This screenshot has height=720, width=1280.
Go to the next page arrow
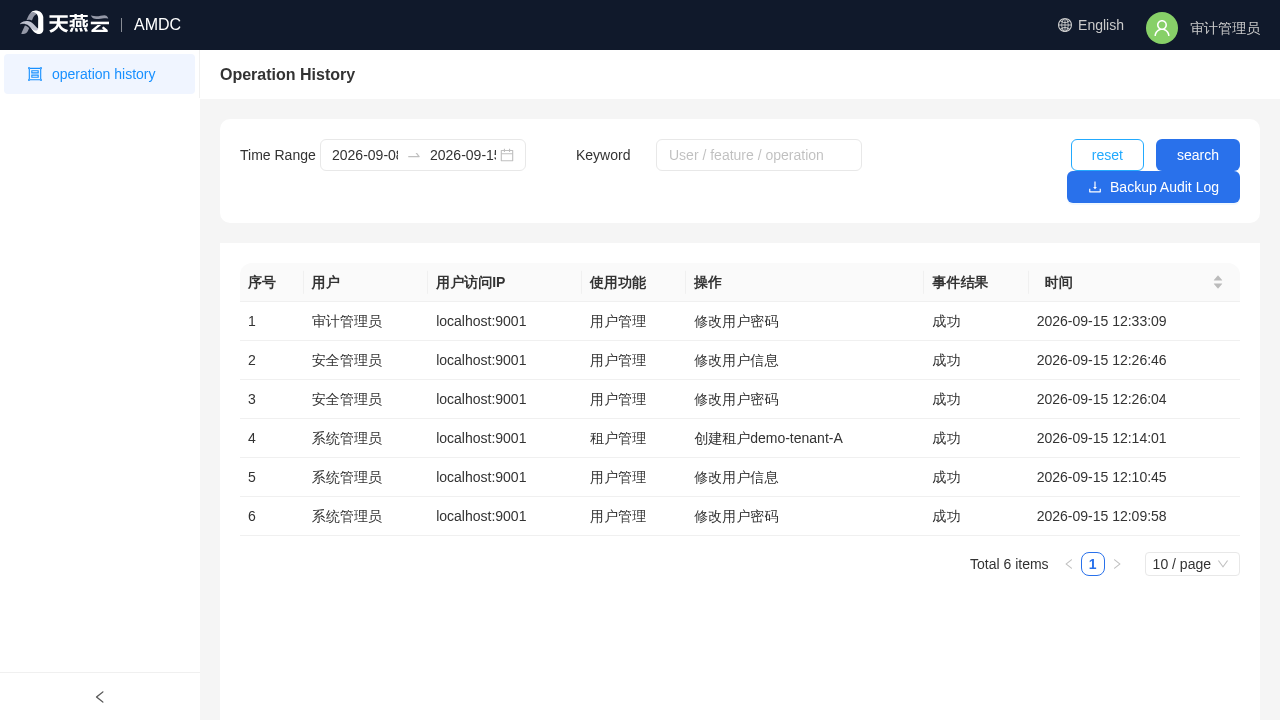tap(1117, 564)
